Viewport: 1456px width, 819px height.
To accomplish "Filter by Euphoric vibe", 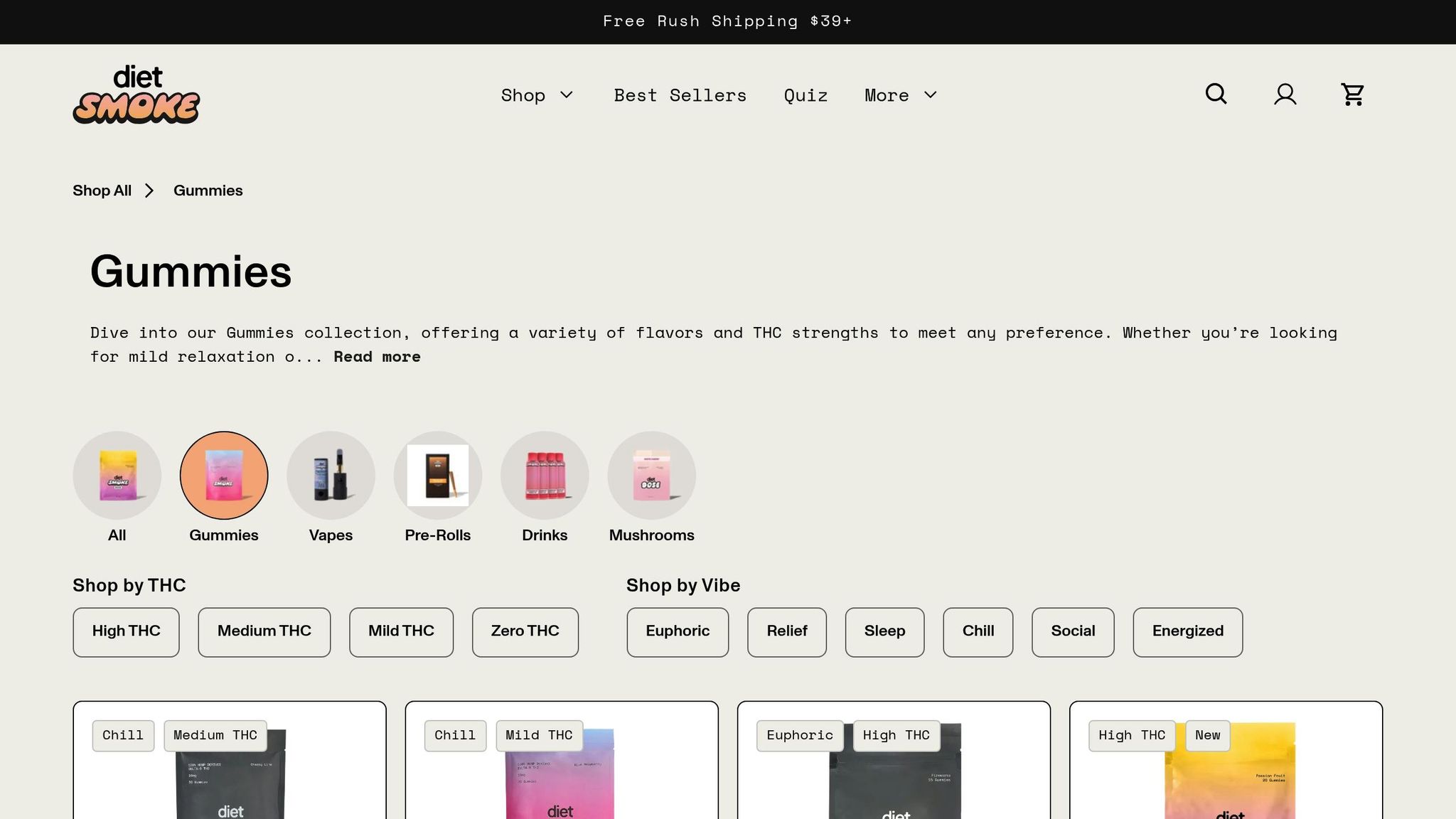I will tap(678, 632).
